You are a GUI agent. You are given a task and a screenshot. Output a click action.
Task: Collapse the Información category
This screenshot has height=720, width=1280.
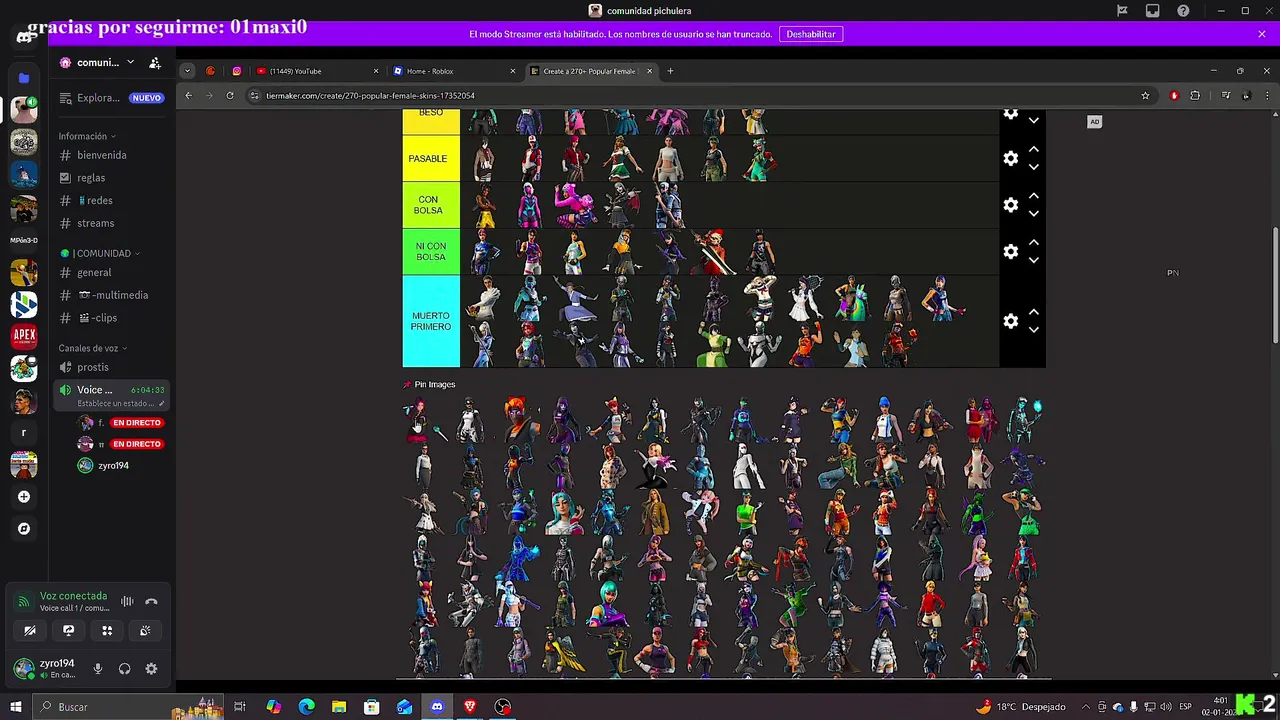86,136
